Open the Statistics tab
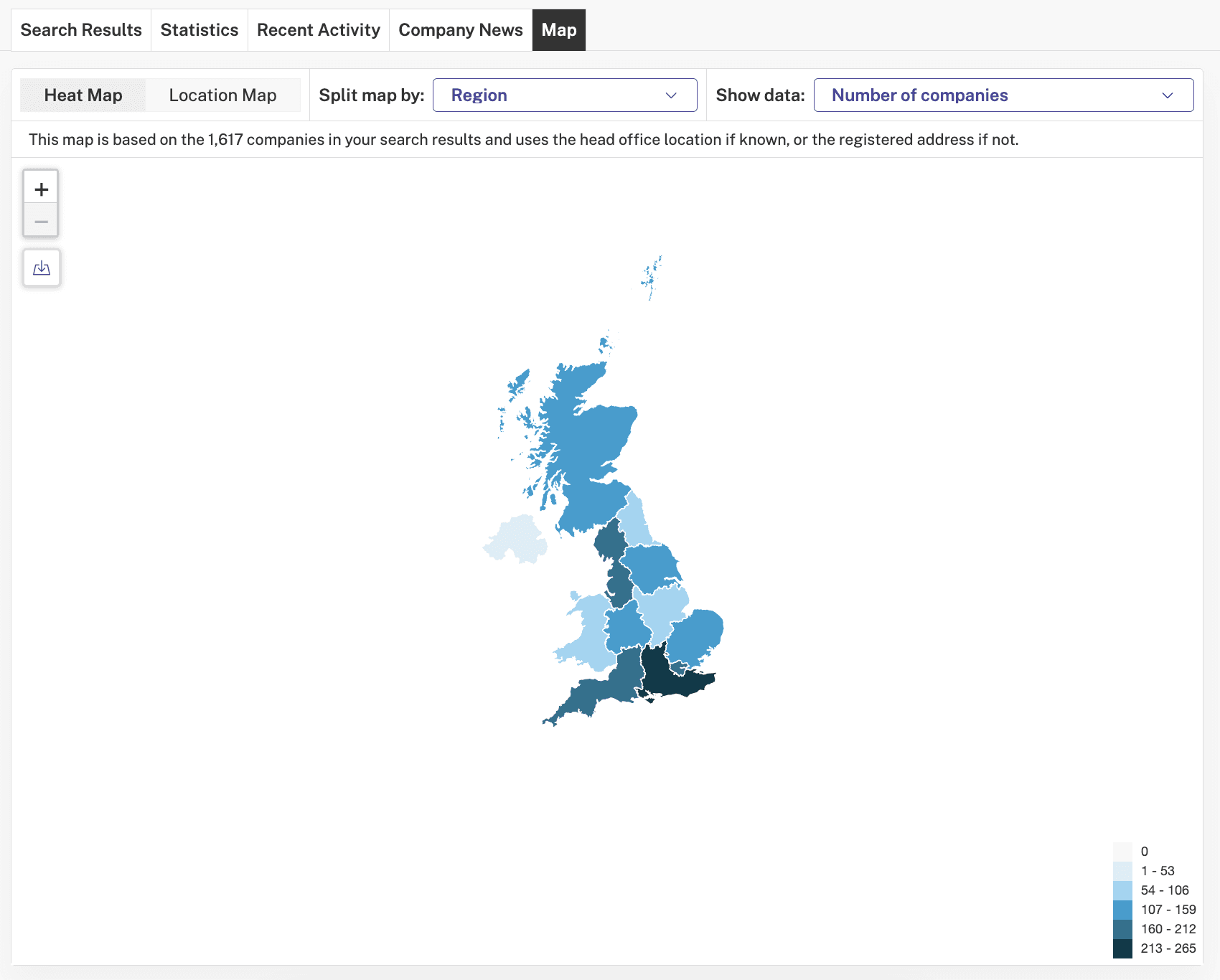Viewport: 1220px width, 980px height. point(200,30)
